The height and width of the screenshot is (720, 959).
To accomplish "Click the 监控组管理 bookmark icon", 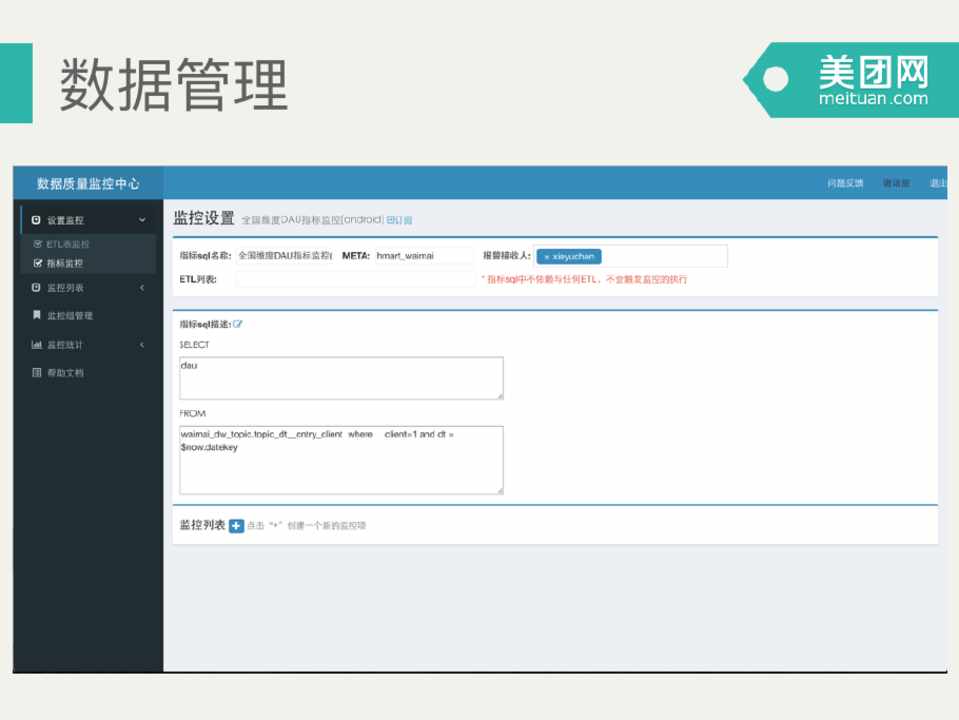I will tap(37, 315).
